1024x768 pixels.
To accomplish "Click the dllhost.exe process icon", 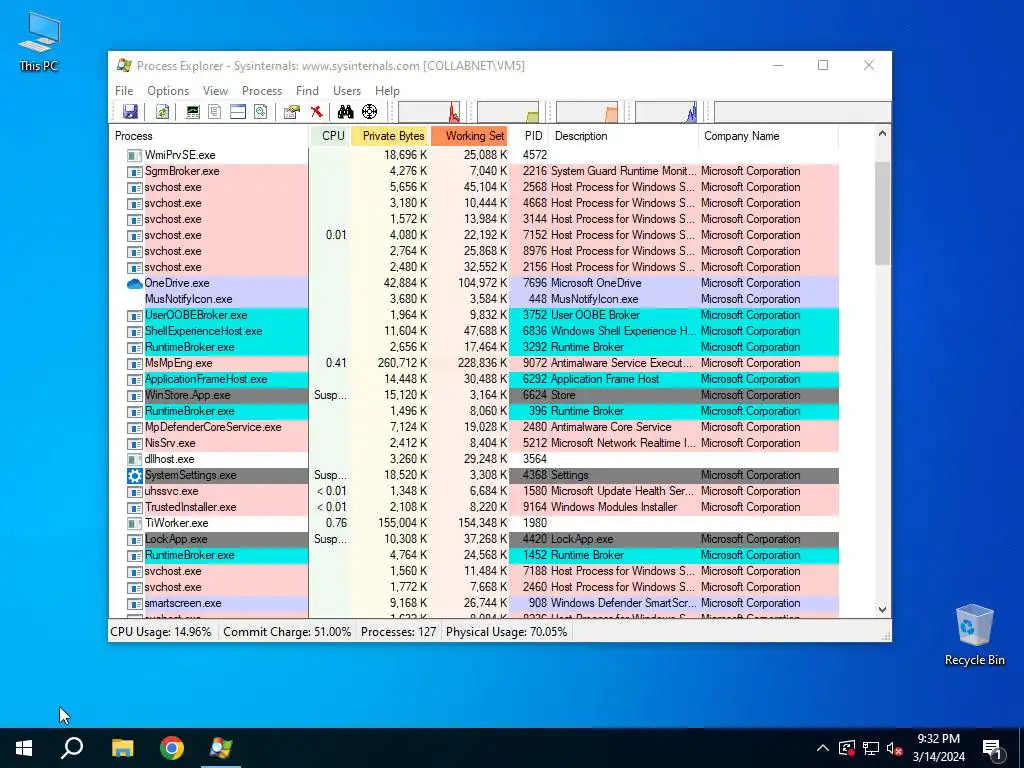I will (135, 460).
